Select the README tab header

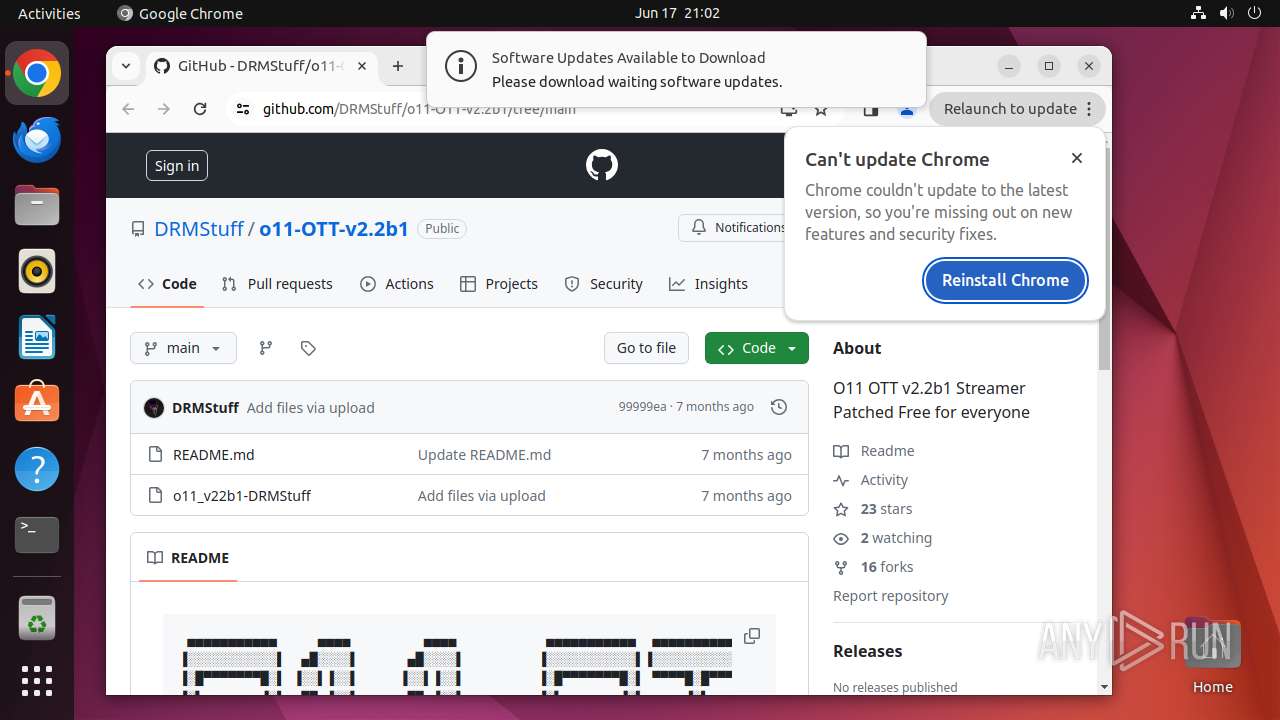pyautogui.click(x=188, y=558)
